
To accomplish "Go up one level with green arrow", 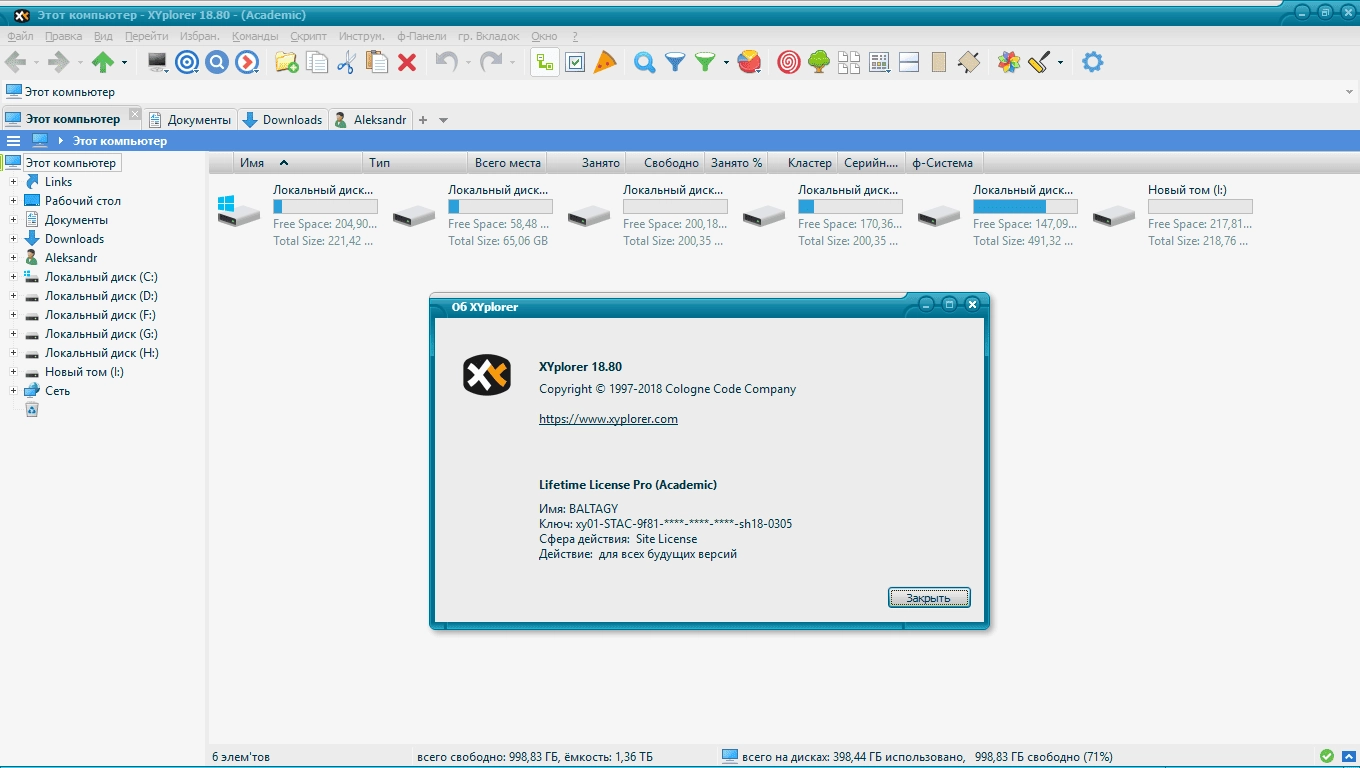I will coord(103,62).
